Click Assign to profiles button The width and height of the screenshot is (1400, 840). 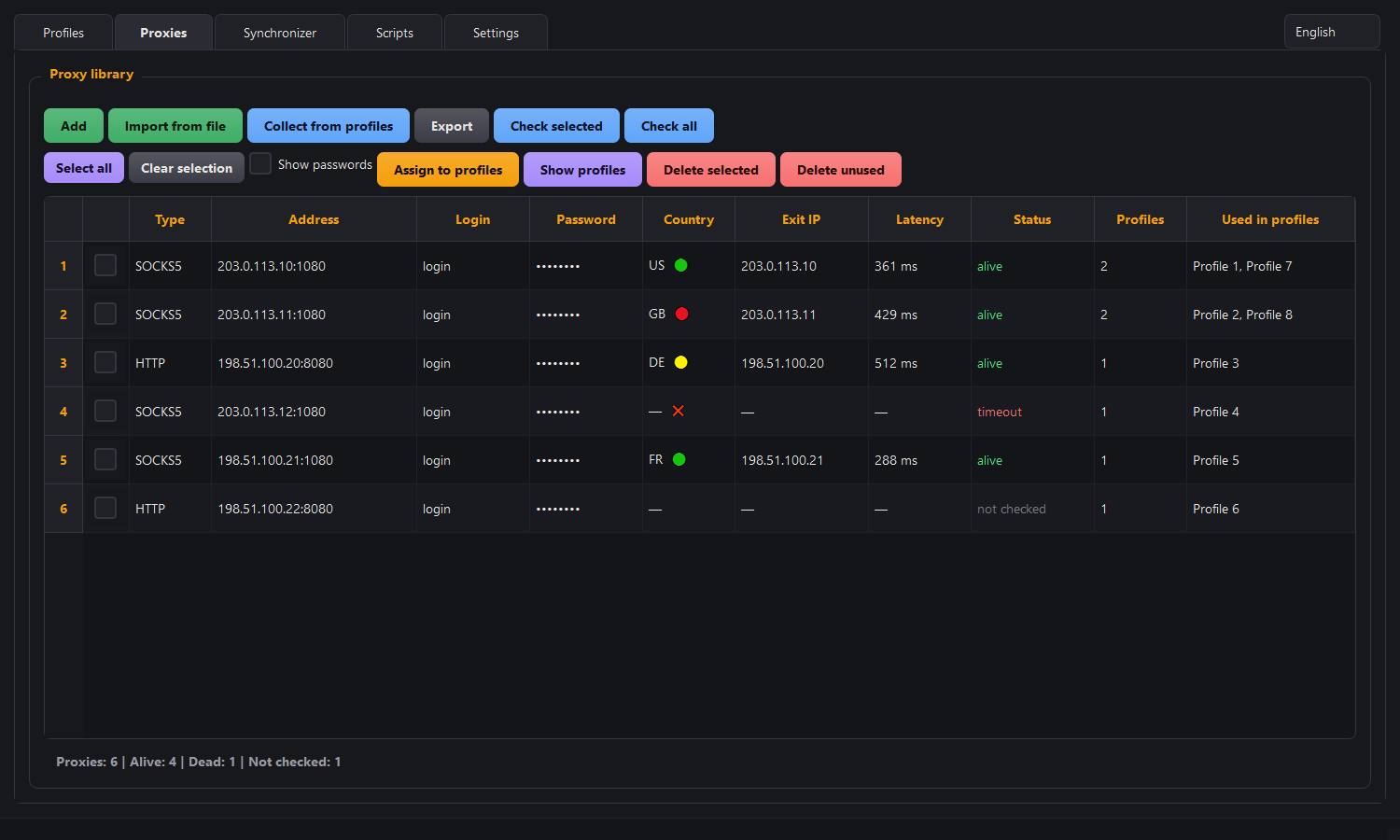[448, 170]
